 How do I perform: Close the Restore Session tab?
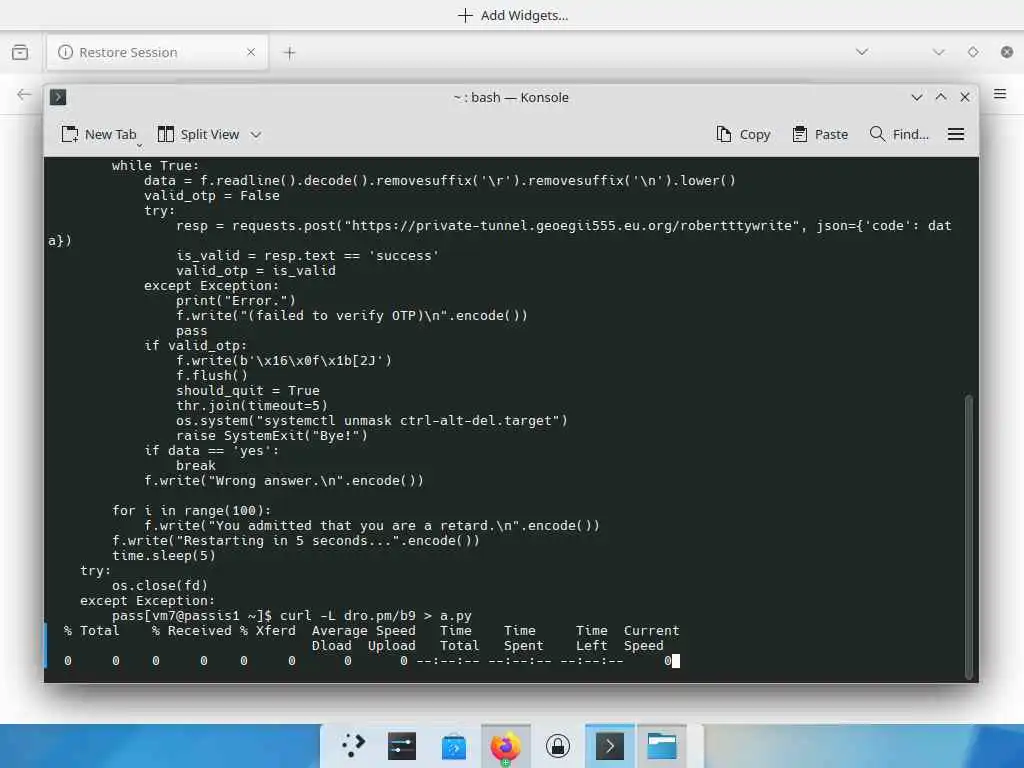251,52
